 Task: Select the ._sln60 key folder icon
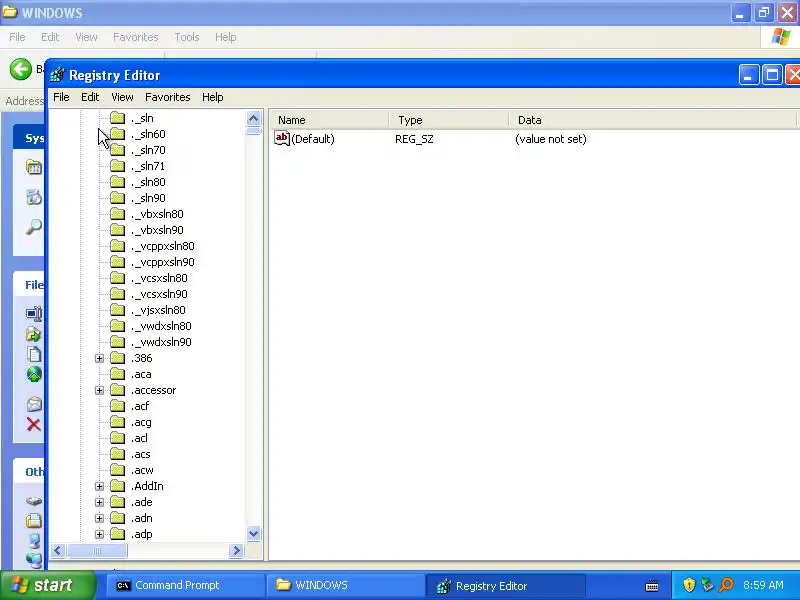point(117,134)
